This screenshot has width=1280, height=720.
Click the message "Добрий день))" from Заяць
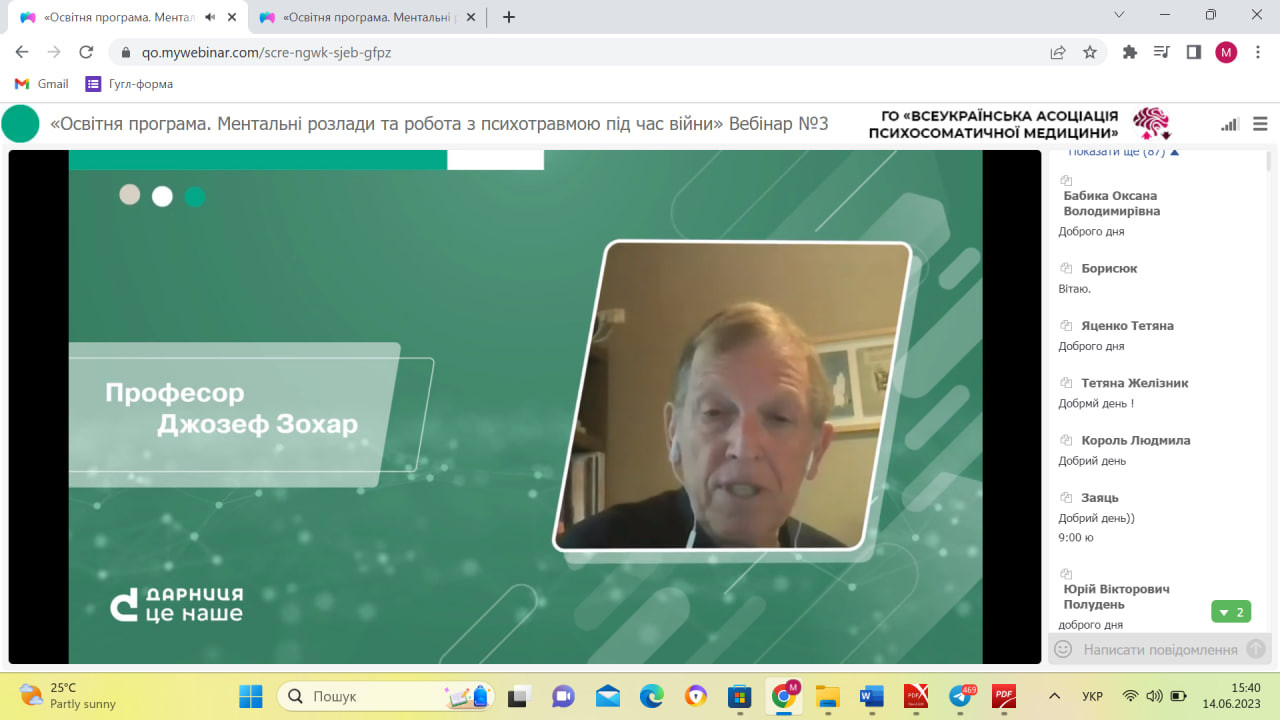click(x=1097, y=518)
